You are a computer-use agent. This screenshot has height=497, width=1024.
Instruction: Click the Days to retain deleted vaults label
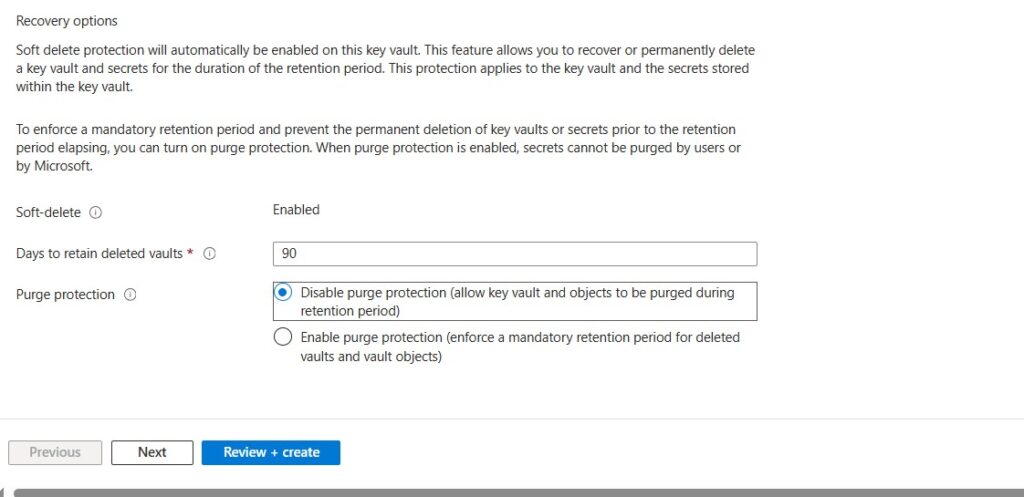tap(99, 254)
